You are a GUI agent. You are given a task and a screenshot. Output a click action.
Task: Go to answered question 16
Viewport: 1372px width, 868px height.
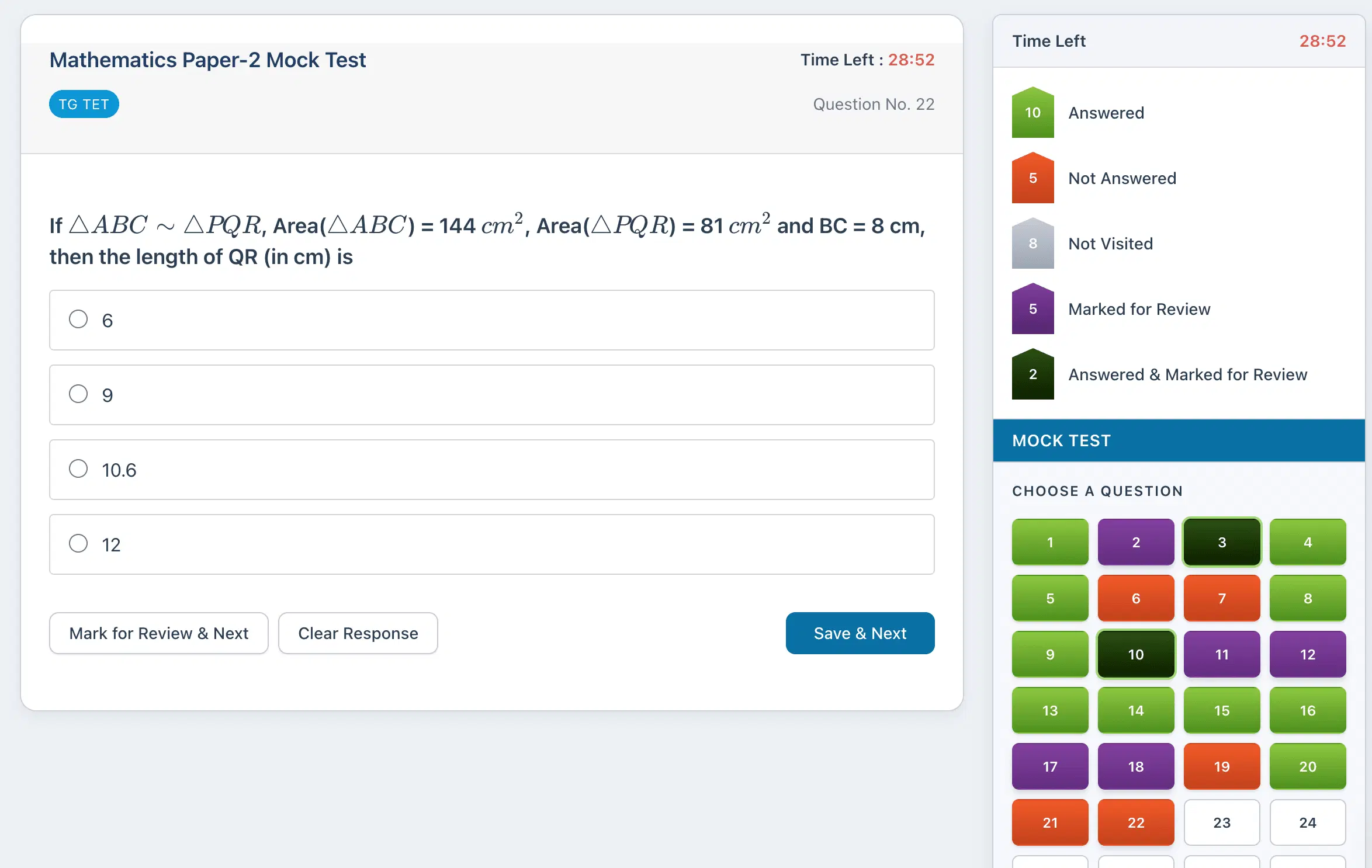(1307, 710)
